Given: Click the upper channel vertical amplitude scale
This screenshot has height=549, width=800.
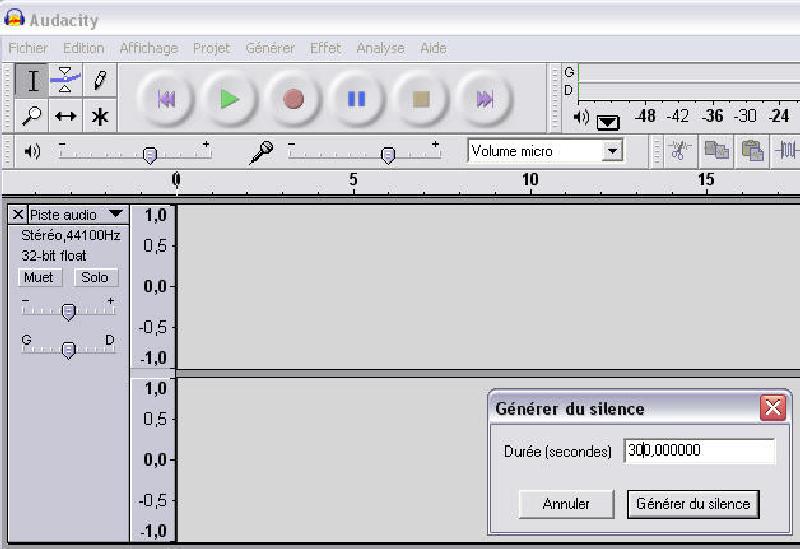Looking at the screenshot, I should [154, 287].
